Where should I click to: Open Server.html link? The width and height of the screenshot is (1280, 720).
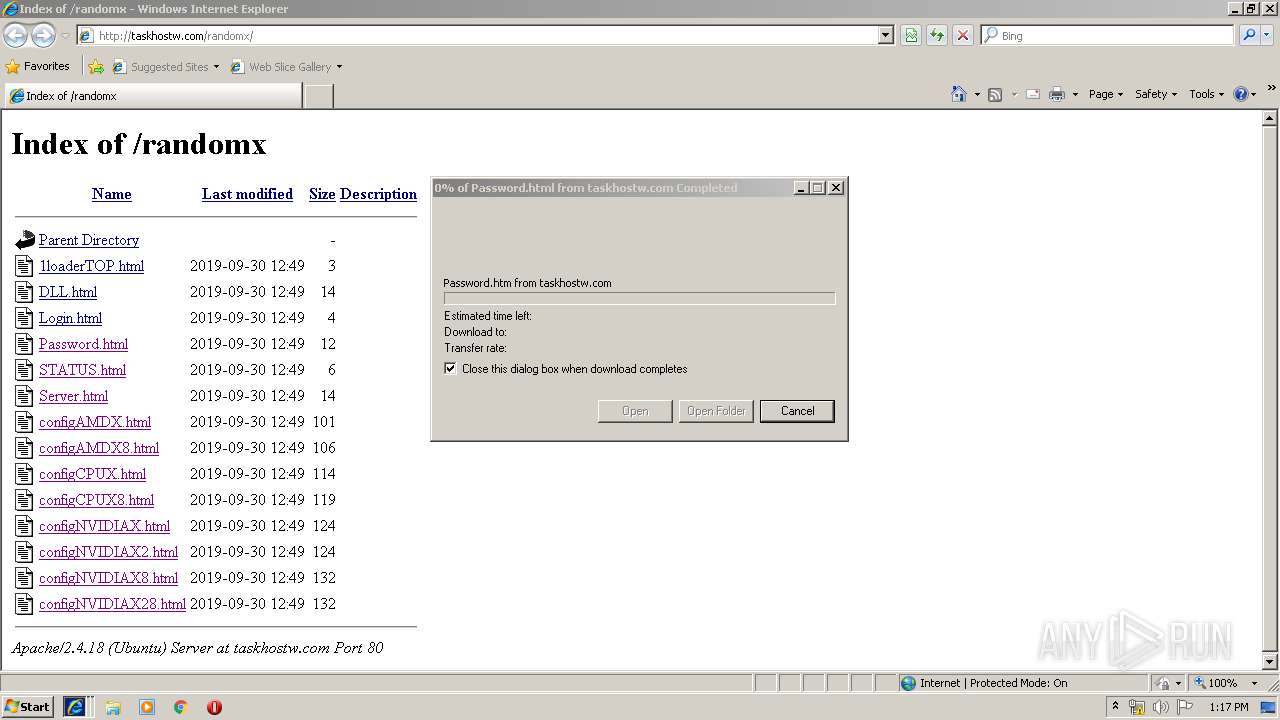(73, 396)
